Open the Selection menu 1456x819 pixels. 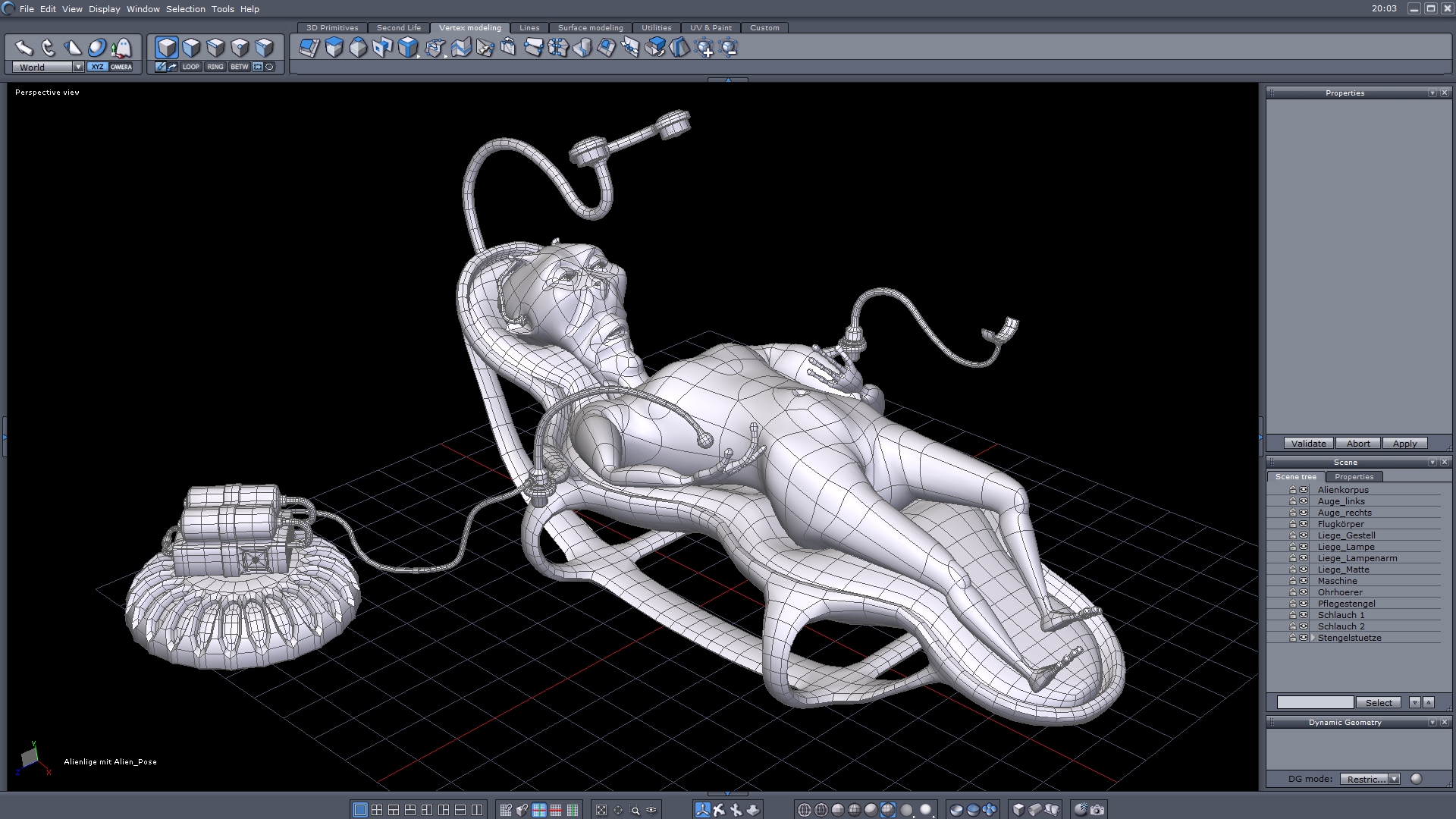185,9
